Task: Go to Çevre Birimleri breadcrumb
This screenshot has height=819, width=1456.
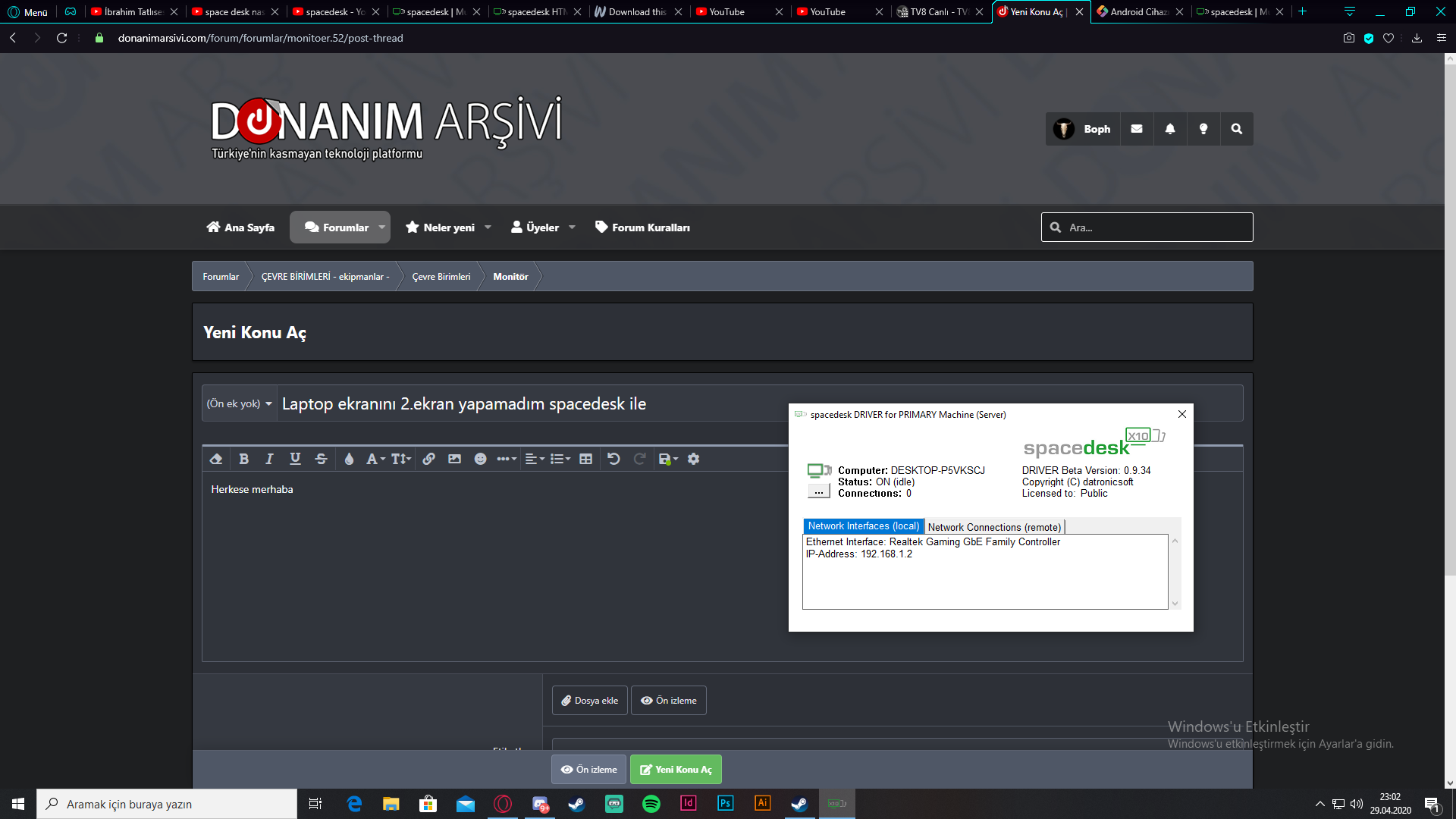Action: coord(441,277)
